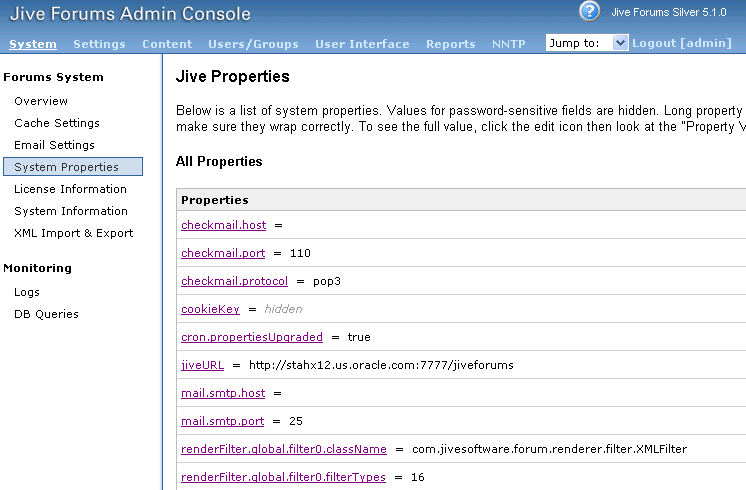Click the hidden cookieKey value
This screenshot has height=490, width=746.
(x=283, y=309)
